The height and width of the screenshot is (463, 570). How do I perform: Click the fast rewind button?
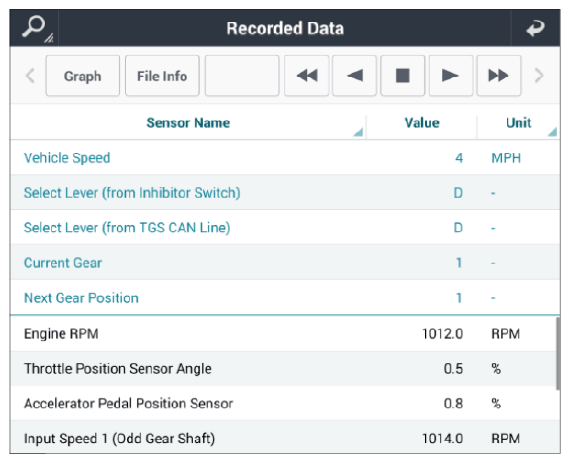[x=306, y=76]
